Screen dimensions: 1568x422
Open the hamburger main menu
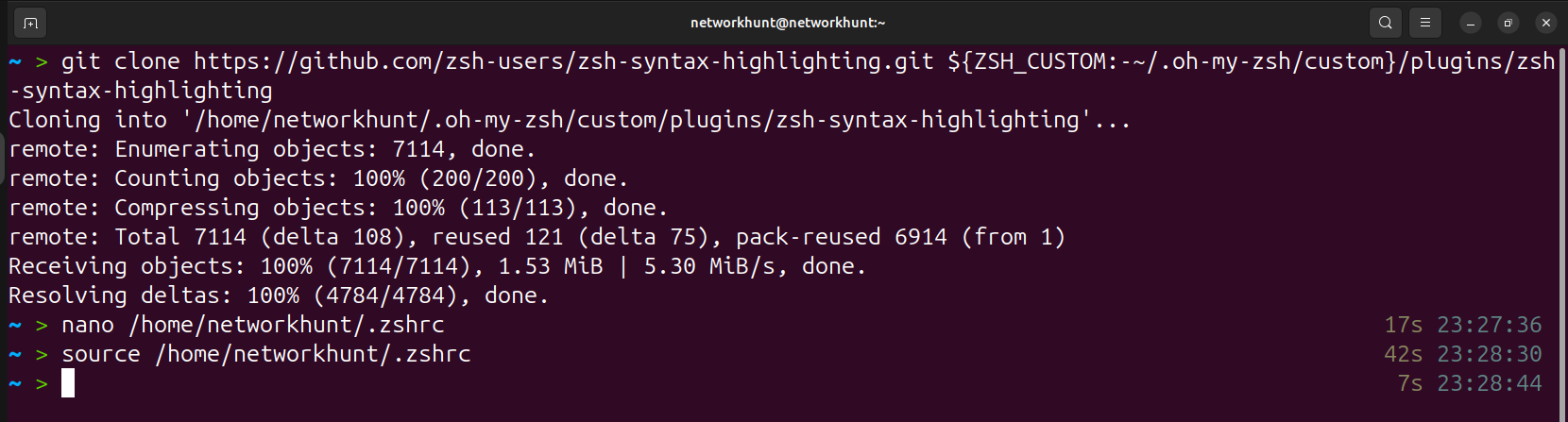[1425, 23]
